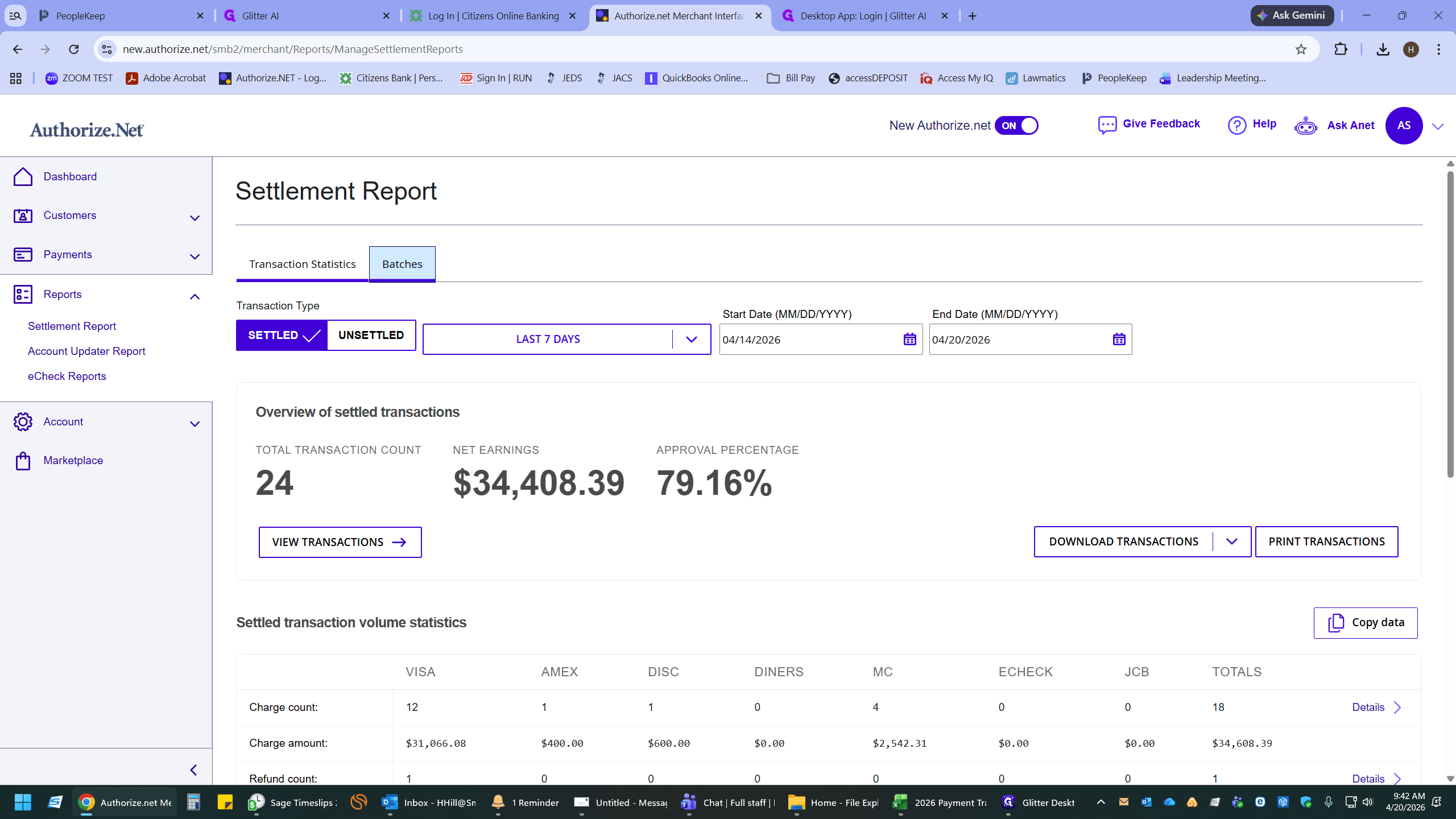Image resolution: width=1456 pixels, height=819 pixels.
Task: Click the Ask Anet robot icon
Action: tap(1305, 126)
